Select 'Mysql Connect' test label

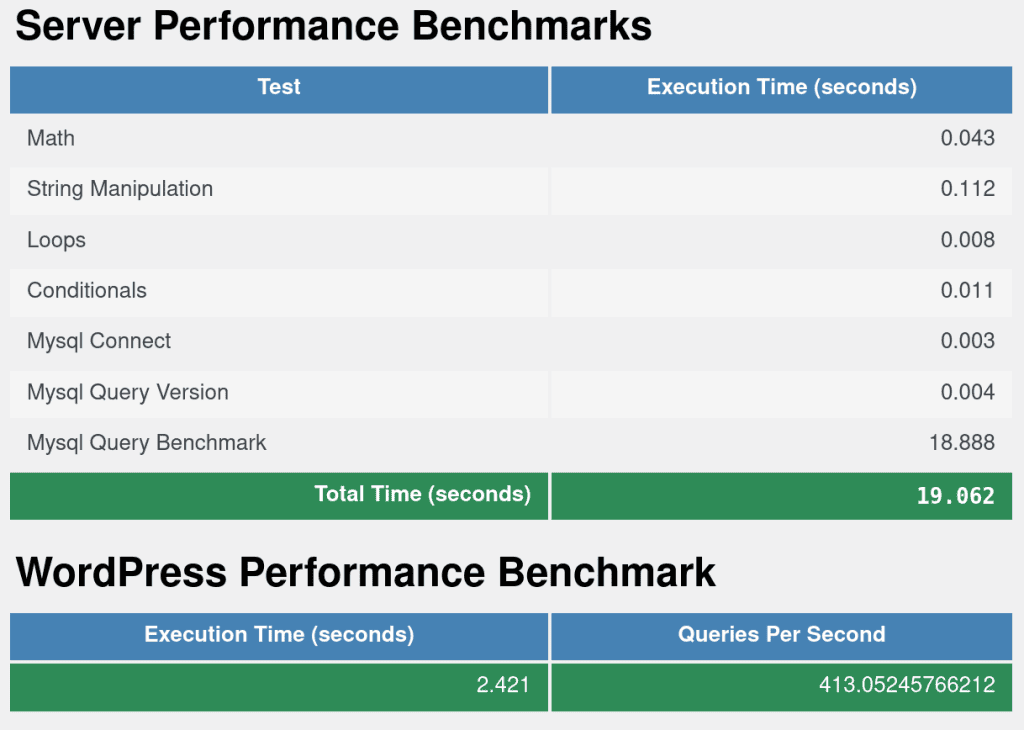[x=99, y=341]
